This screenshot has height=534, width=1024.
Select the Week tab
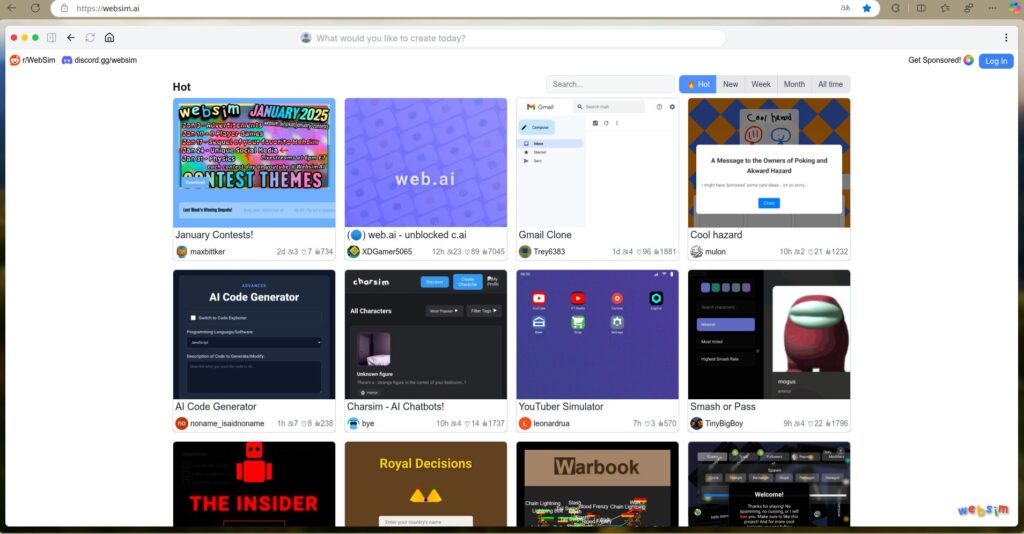[761, 84]
